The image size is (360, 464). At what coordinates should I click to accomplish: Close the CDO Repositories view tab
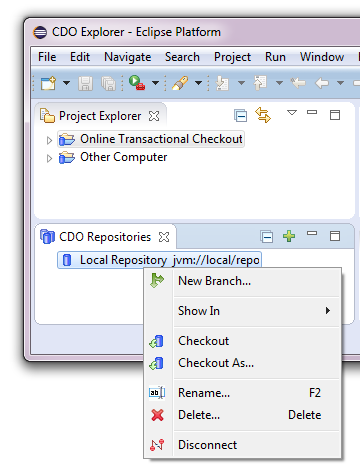point(164,237)
